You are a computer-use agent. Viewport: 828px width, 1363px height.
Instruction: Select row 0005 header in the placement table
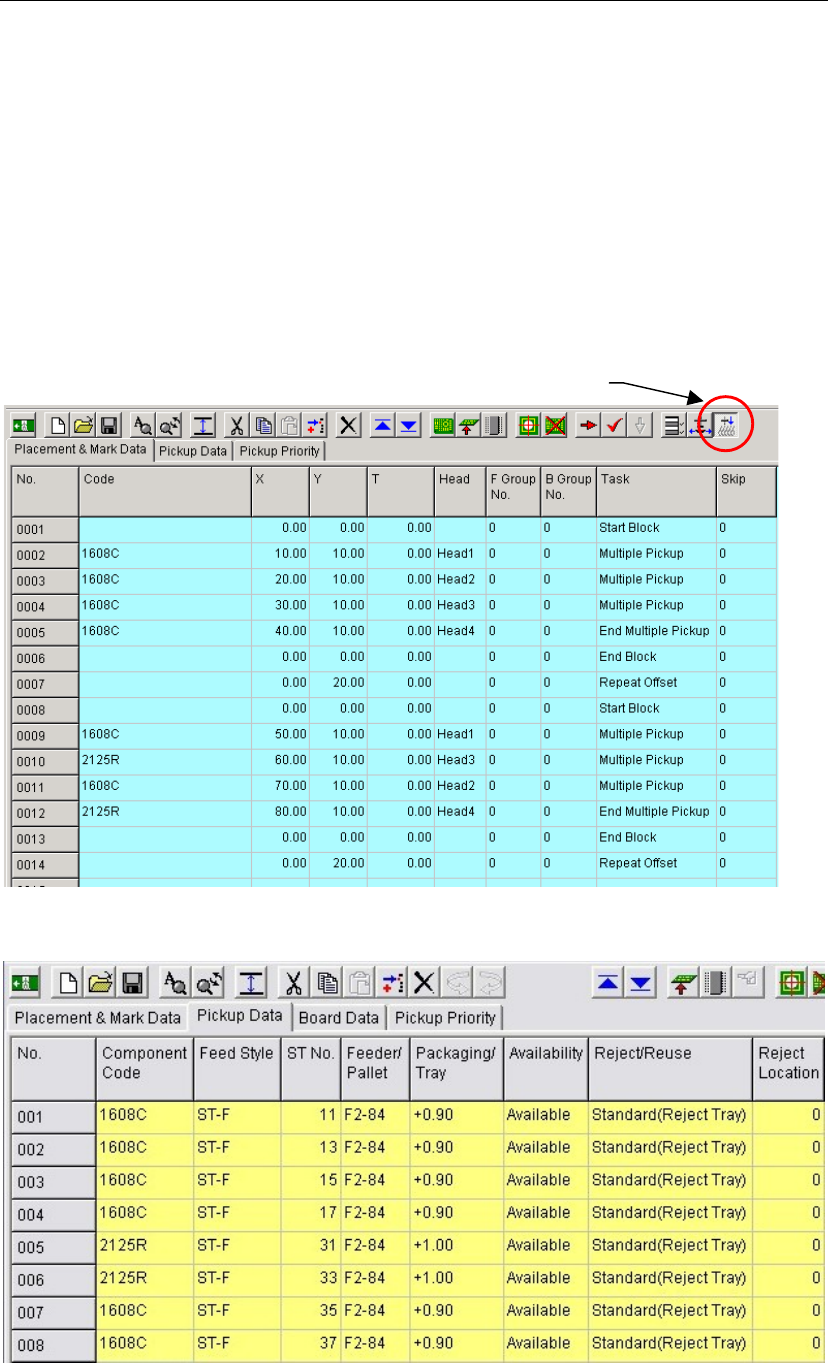coord(44,632)
